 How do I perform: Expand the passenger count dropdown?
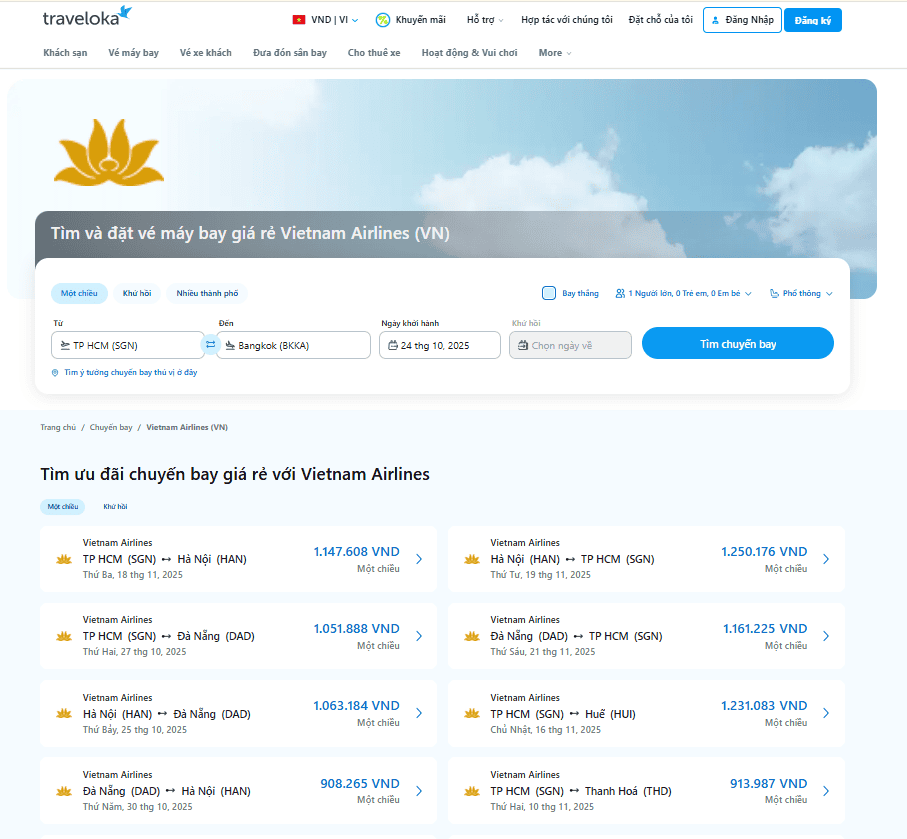click(x=684, y=293)
